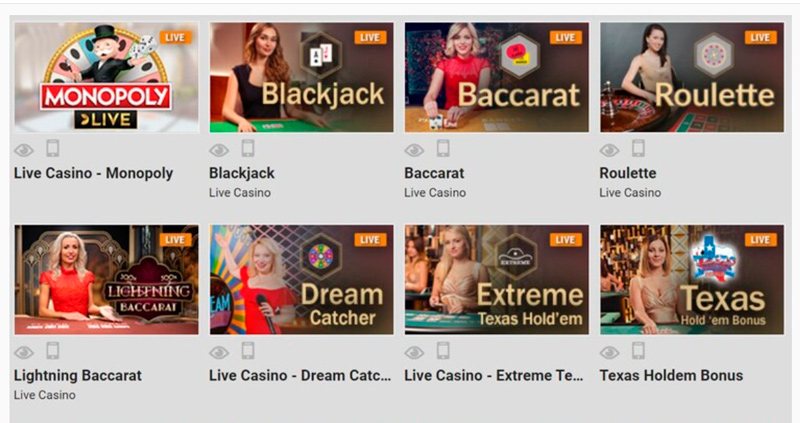Click the eye icon under Blackjack
The image size is (800, 423).
tap(219, 150)
